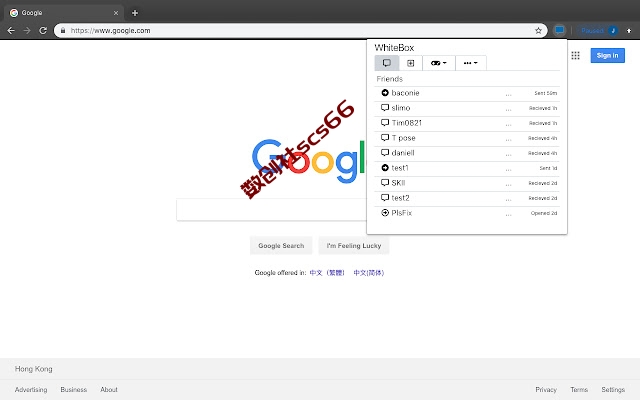Open the ellipsis menu for test1
Viewport: 640px width, 400px height.
(508, 170)
